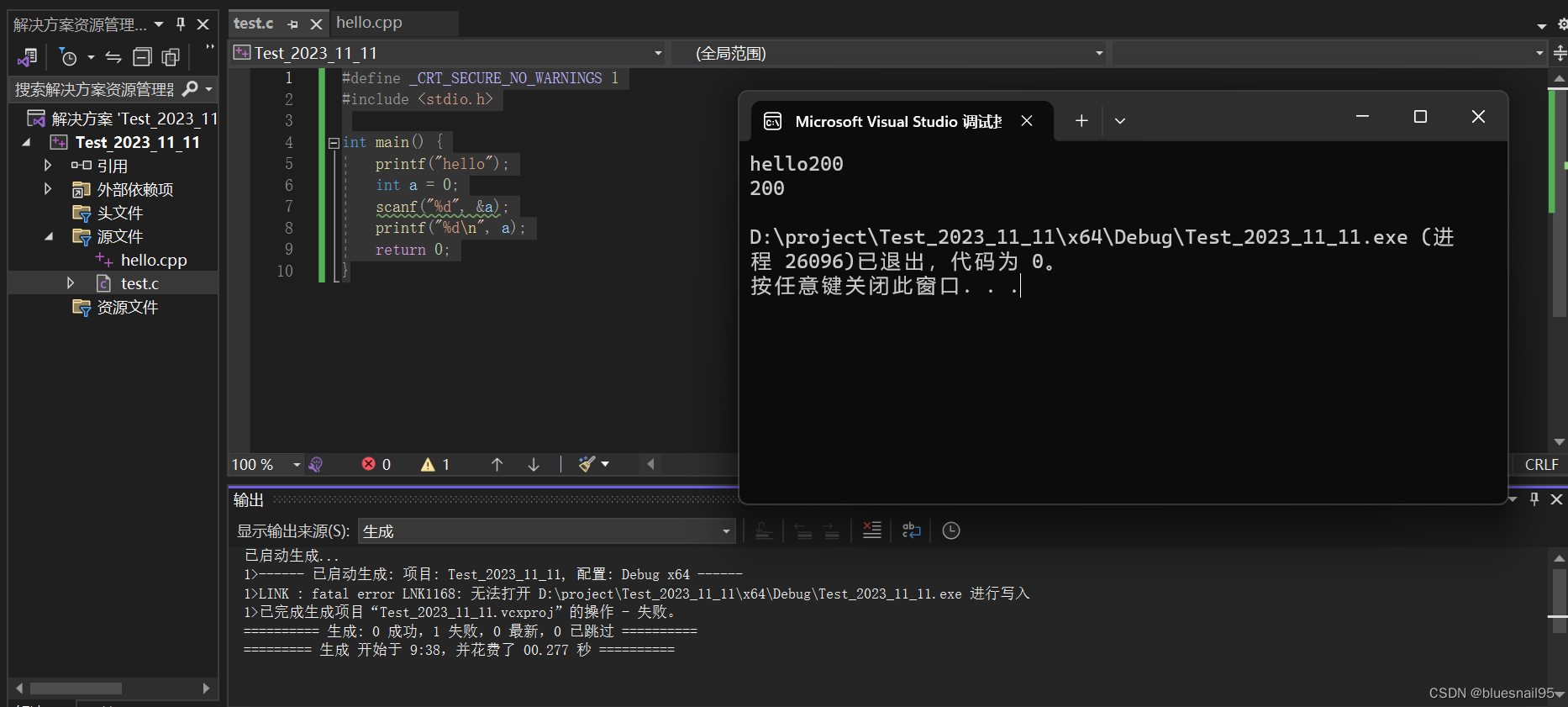
Task: Go to previous issue up arrow
Action: click(497, 464)
